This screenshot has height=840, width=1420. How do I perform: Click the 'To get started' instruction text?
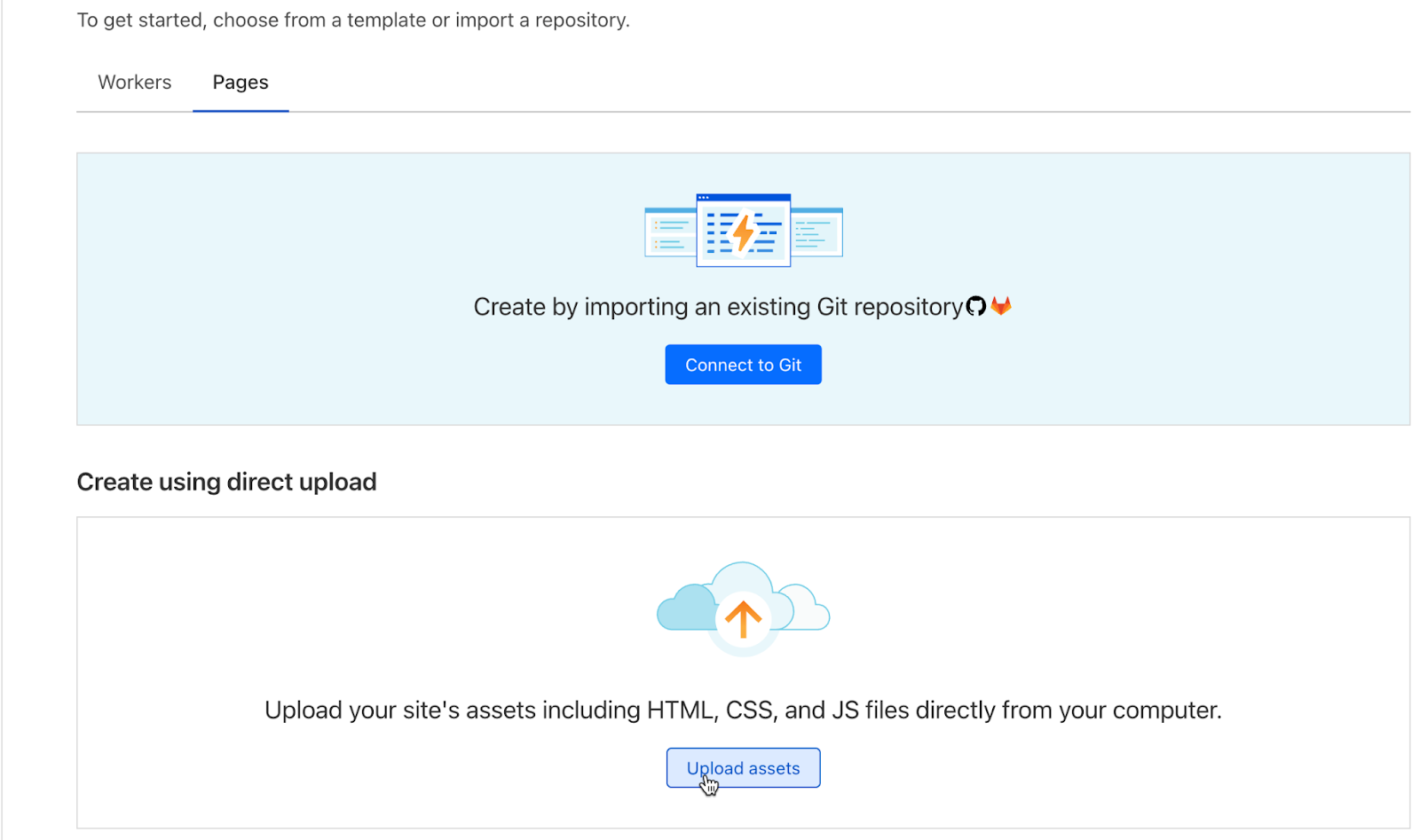point(353,20)
